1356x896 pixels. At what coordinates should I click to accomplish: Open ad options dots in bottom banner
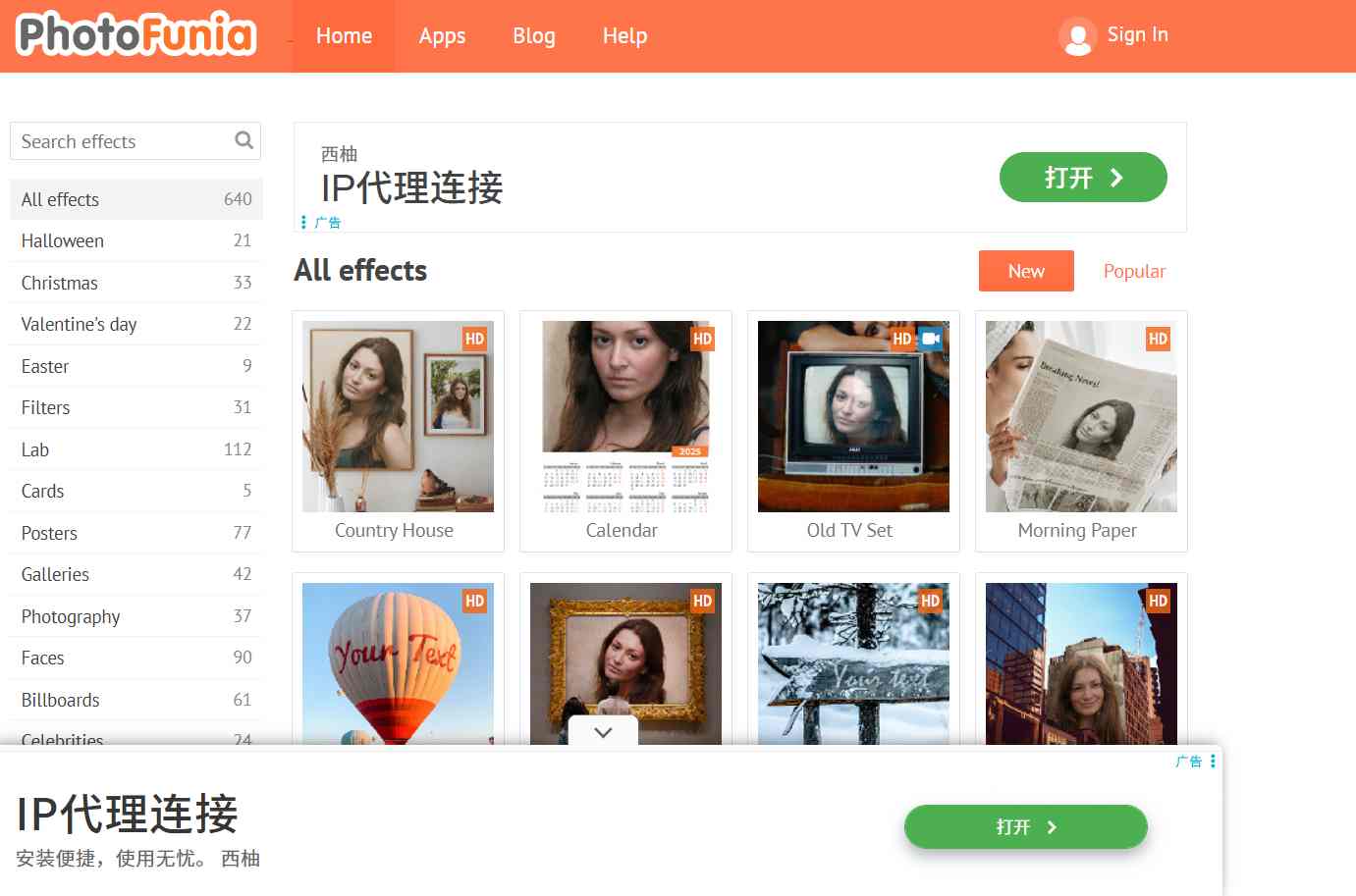(x=1213, y=761)
